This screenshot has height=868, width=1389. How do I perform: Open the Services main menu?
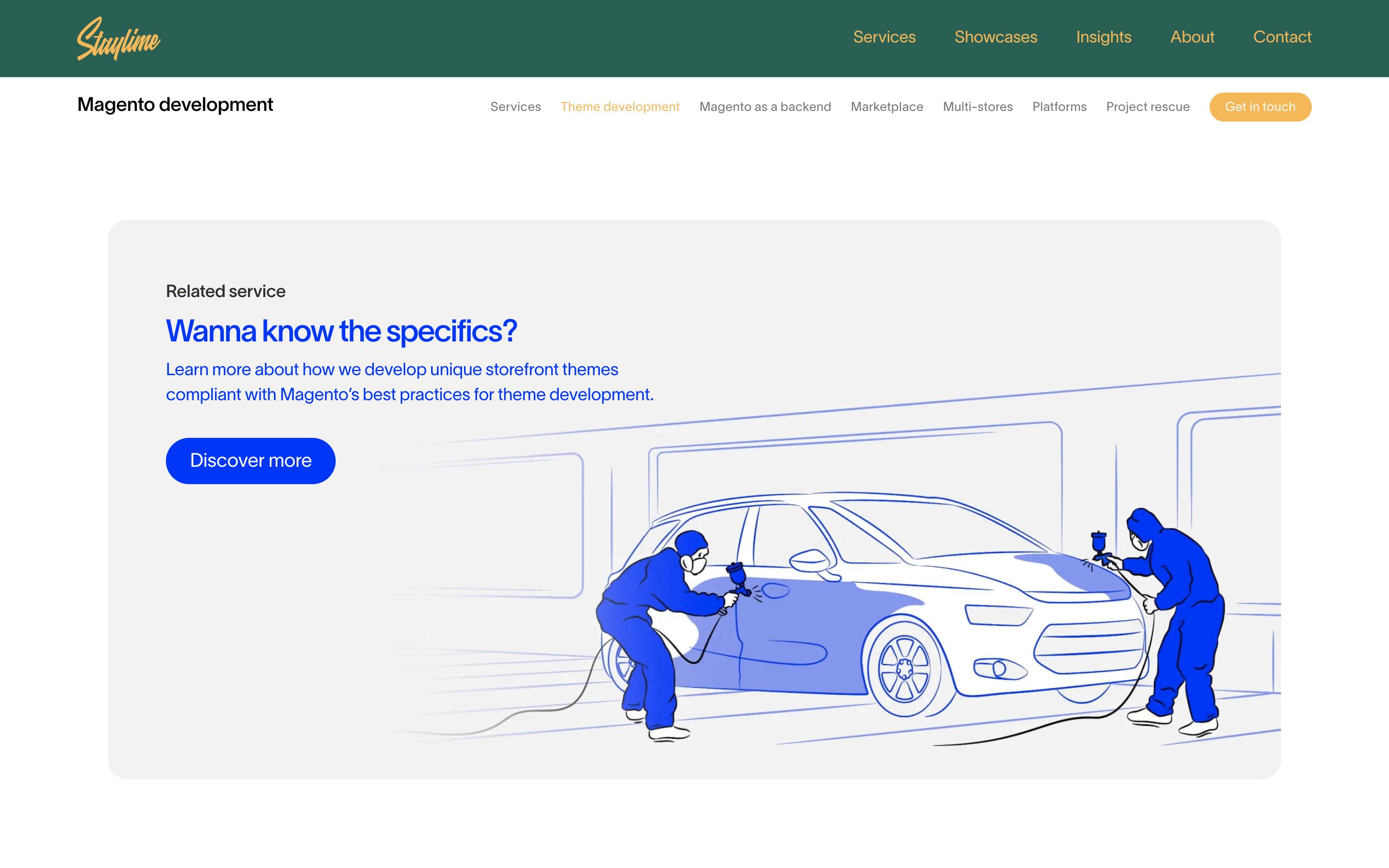tap(884, 37)
